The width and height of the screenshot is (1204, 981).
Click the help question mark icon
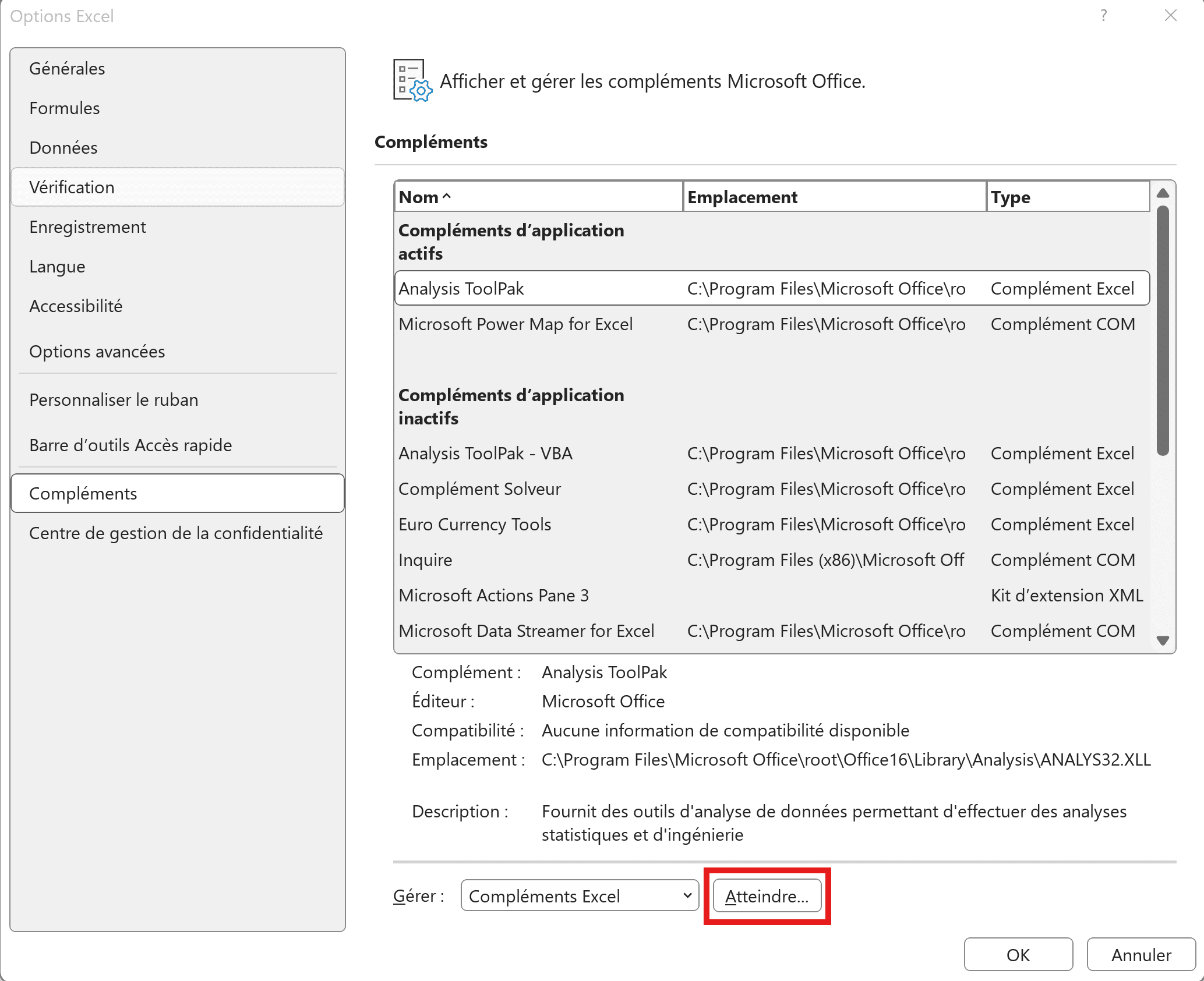[1104, 16]
